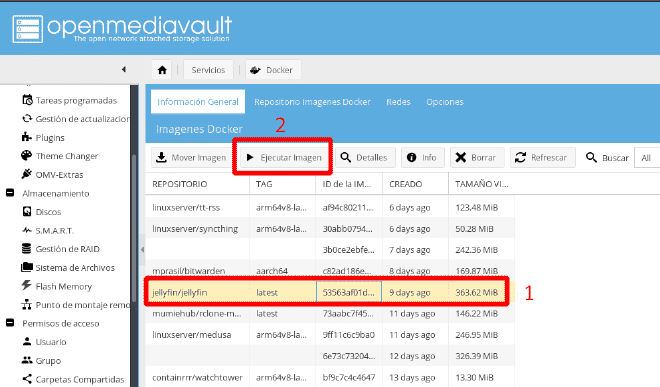Screen dimensions: 660x387
Task: Open Gestión de RAID in sidebar
Action: tap(67, 249)
